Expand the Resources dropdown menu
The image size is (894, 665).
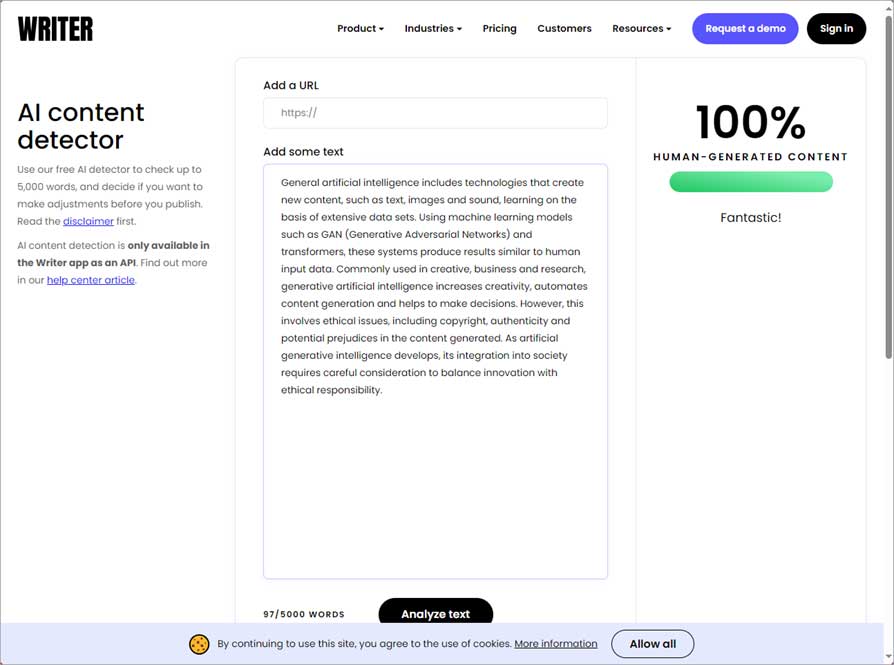point(641,29)
